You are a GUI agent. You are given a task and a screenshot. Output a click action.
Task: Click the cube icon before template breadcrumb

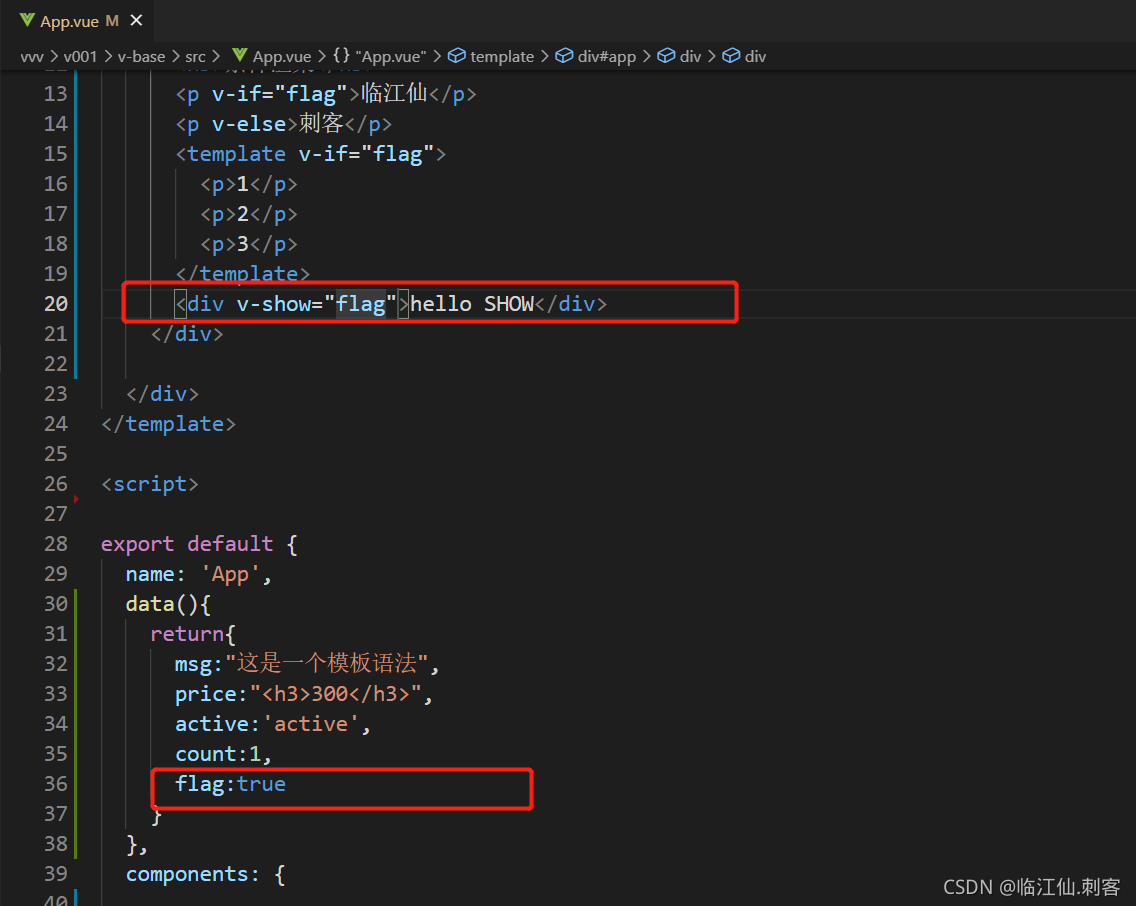456,56
